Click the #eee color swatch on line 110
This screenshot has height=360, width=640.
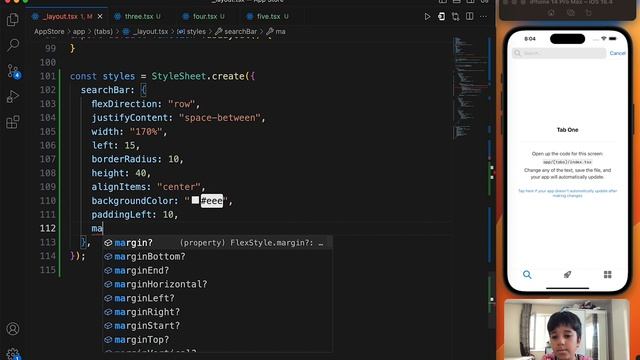coord(196,200)
